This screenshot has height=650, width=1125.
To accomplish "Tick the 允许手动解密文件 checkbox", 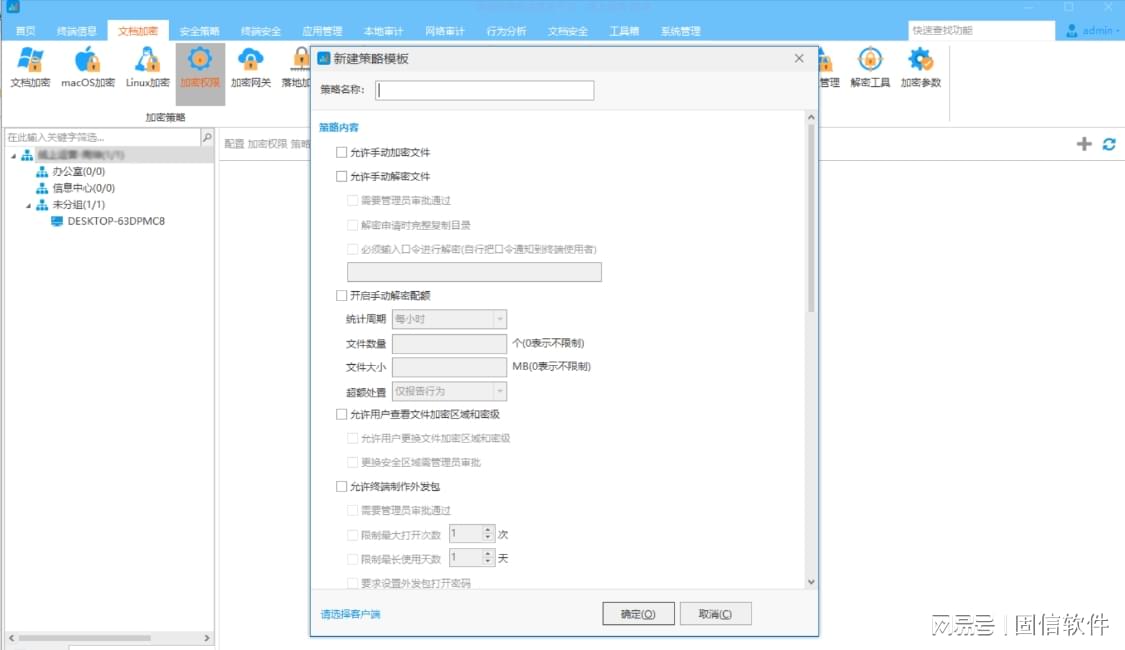I will tap(342, 177).
